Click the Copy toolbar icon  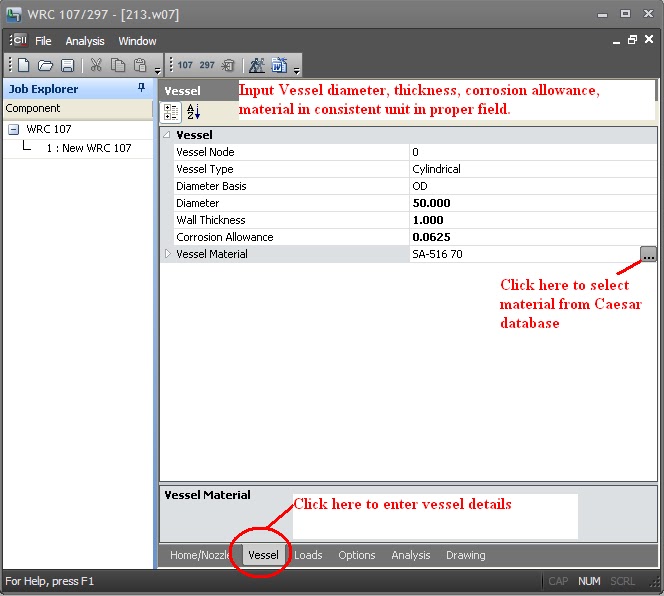point(118,65)
